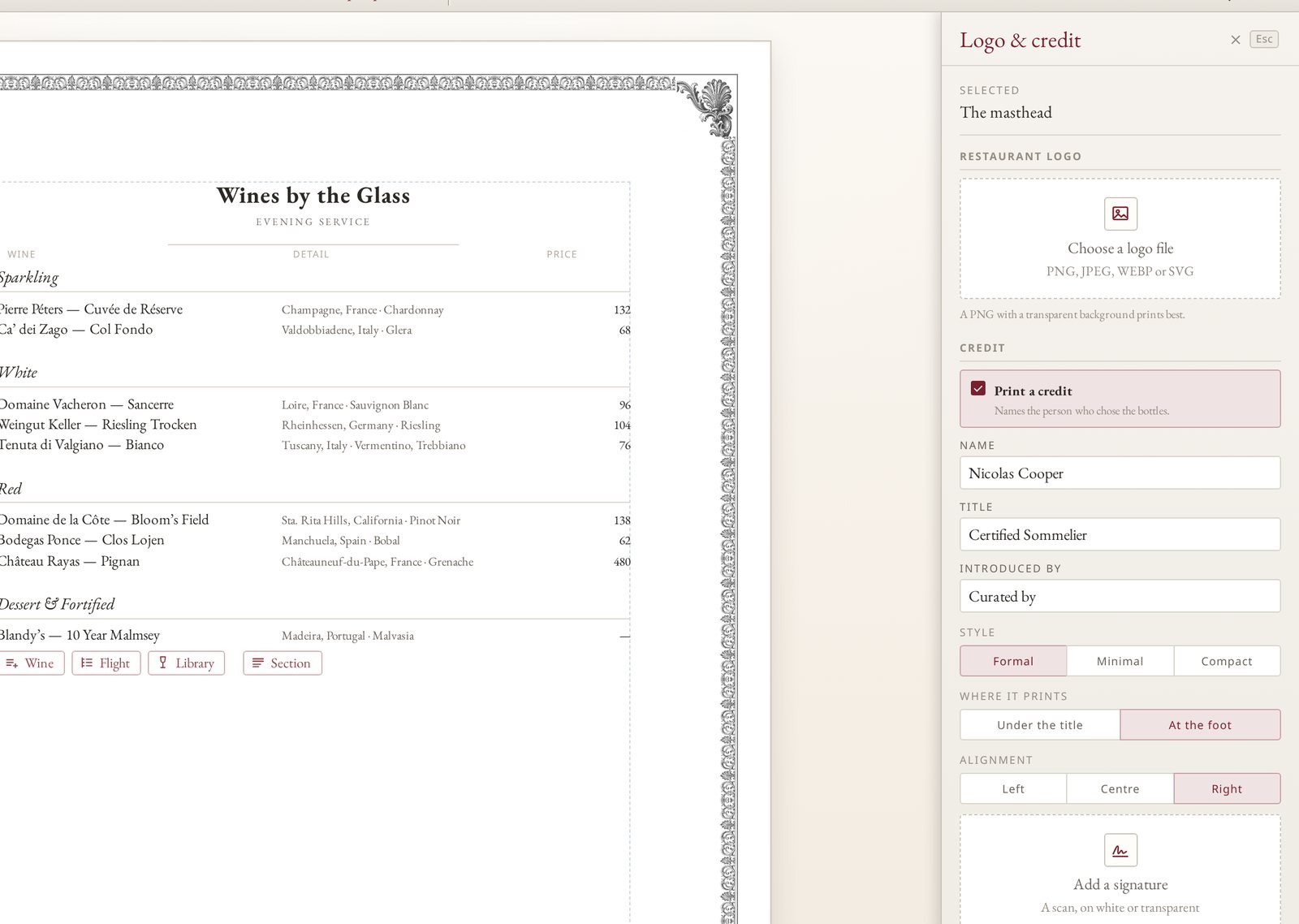
Task: Select the Sparkling section heading
Action: coord(29,278)
